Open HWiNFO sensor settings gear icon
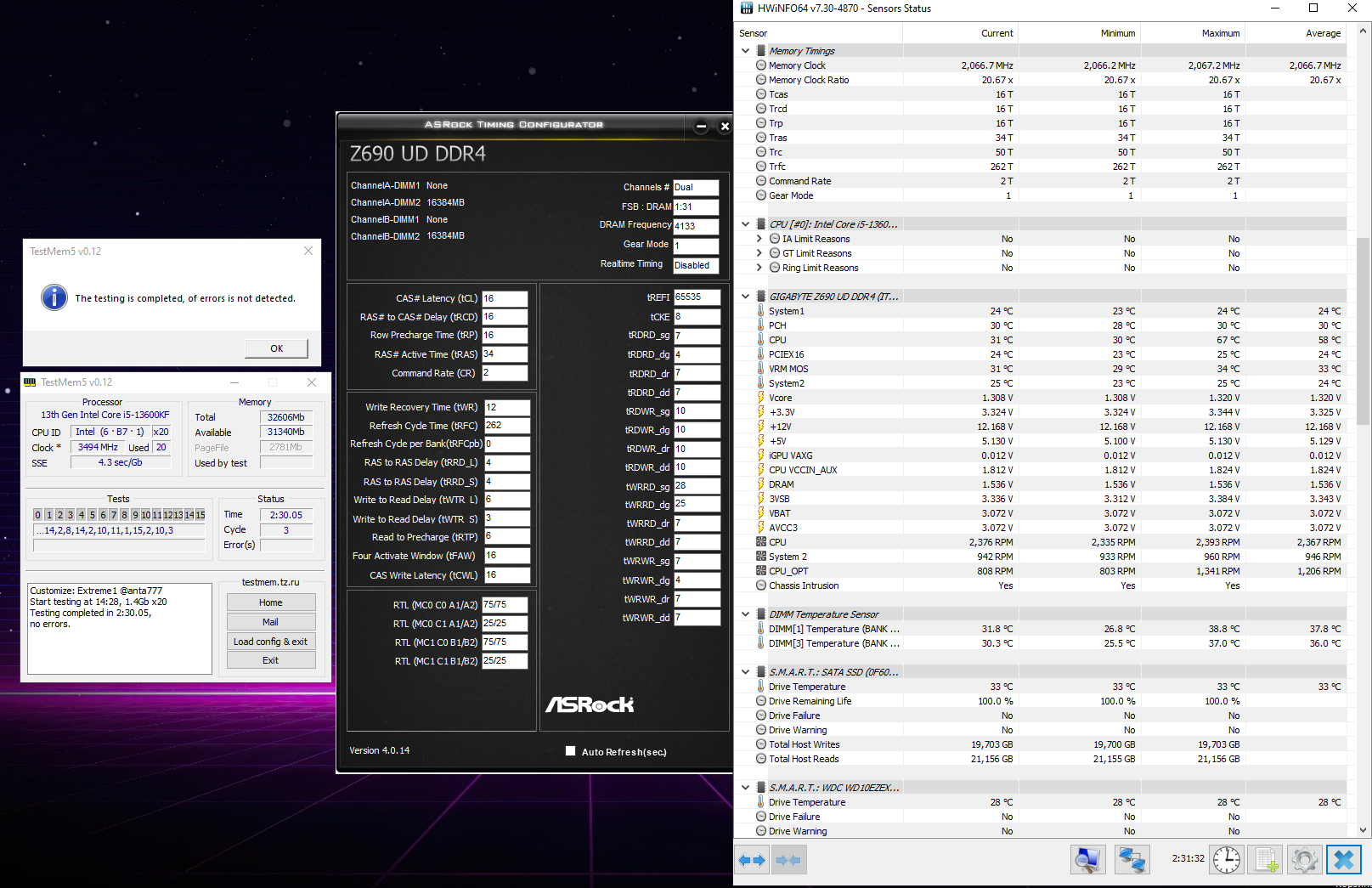The height and width of the screenshot is (888, 1372). point(1304,860)
